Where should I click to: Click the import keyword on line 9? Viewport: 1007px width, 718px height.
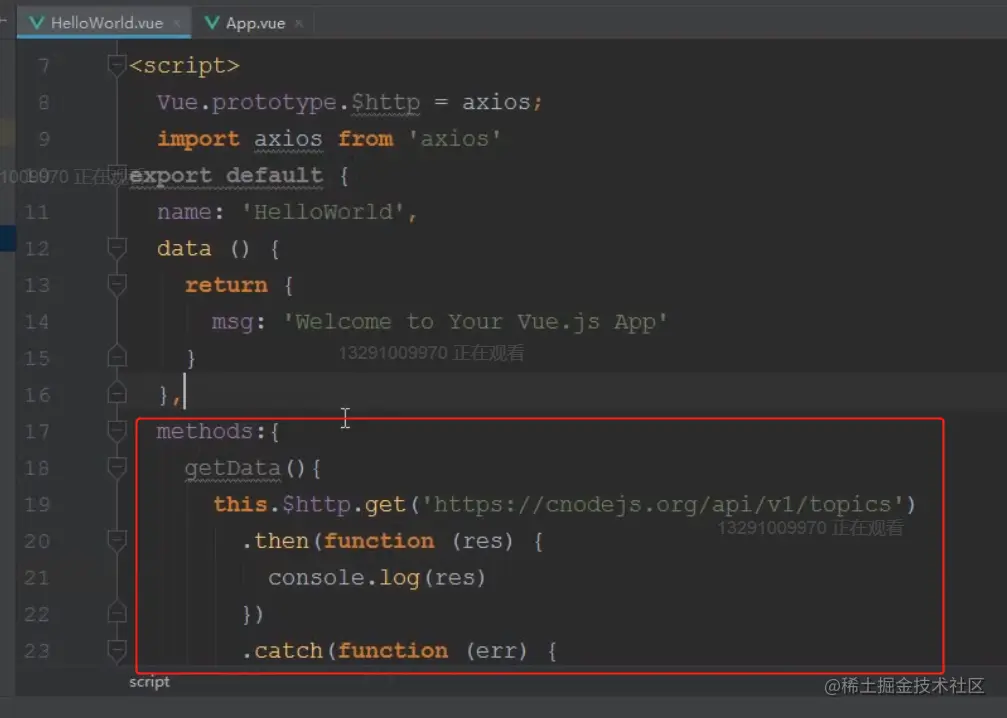pos(198,139)
